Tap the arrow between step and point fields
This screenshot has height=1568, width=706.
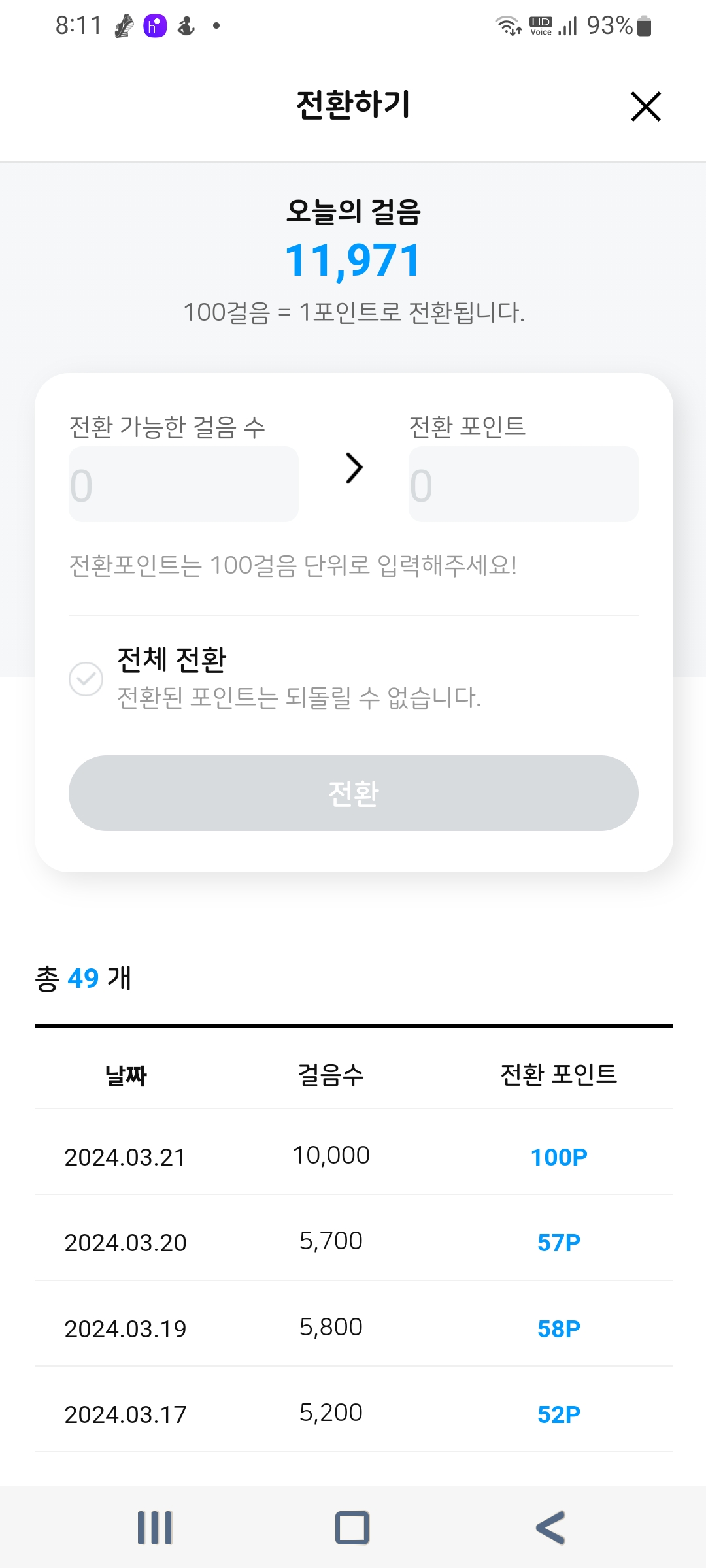pyautogui.click(x=354, y=468)
